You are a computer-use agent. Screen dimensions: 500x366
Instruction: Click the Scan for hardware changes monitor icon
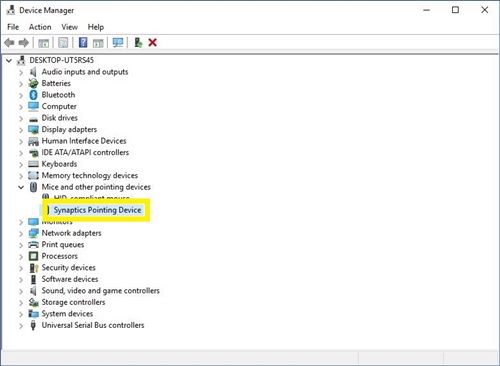coord(118,42)
